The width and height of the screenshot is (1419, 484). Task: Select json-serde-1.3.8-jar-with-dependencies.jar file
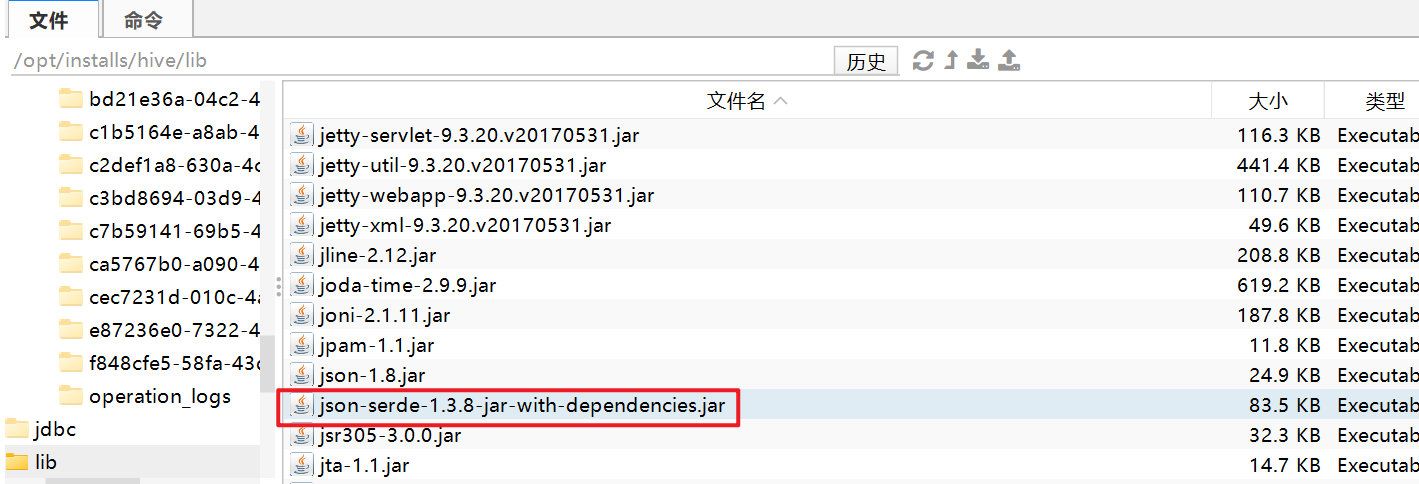[x=522, y=405]
